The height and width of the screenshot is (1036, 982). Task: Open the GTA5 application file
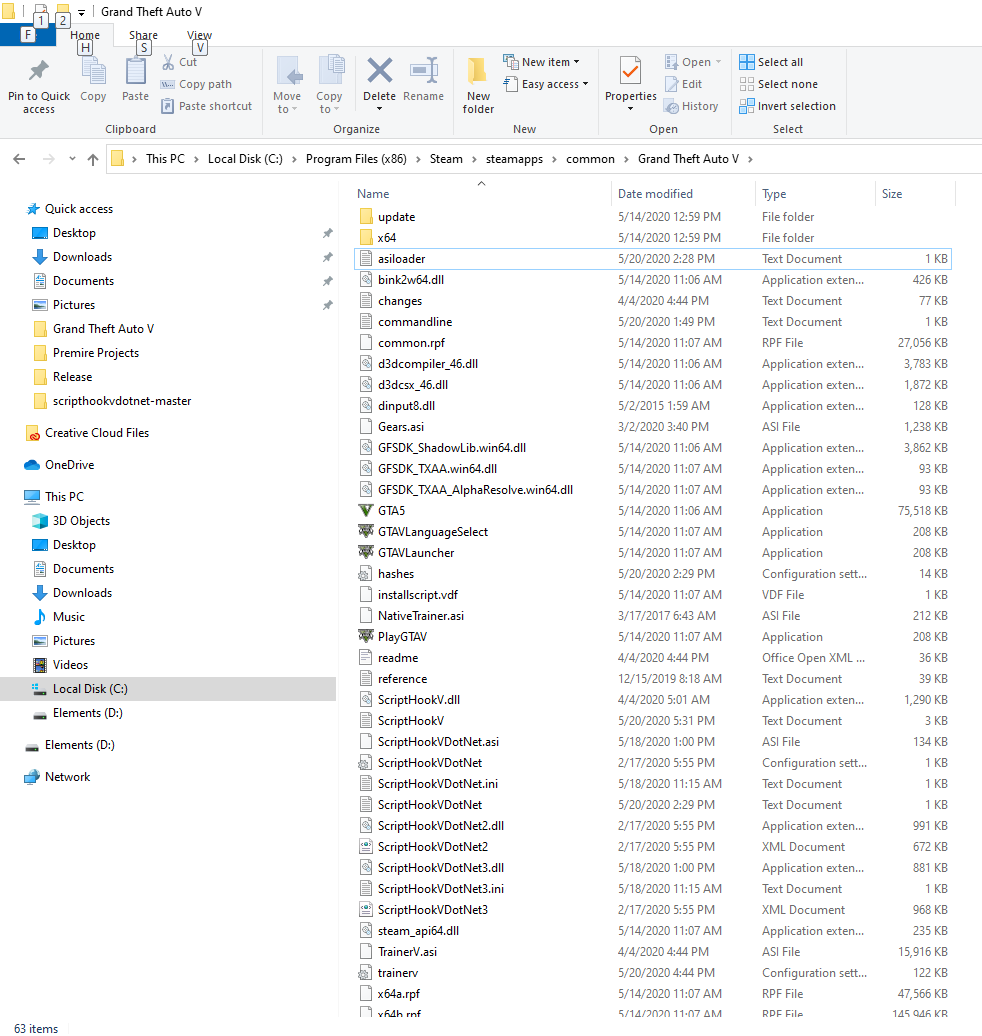pos(391,511)
